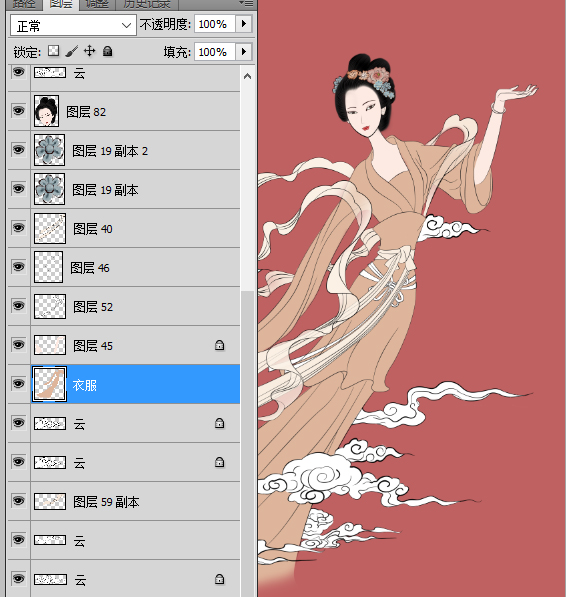
Task: Hide the locked 图层 45 layer
Action: (18, 345)
